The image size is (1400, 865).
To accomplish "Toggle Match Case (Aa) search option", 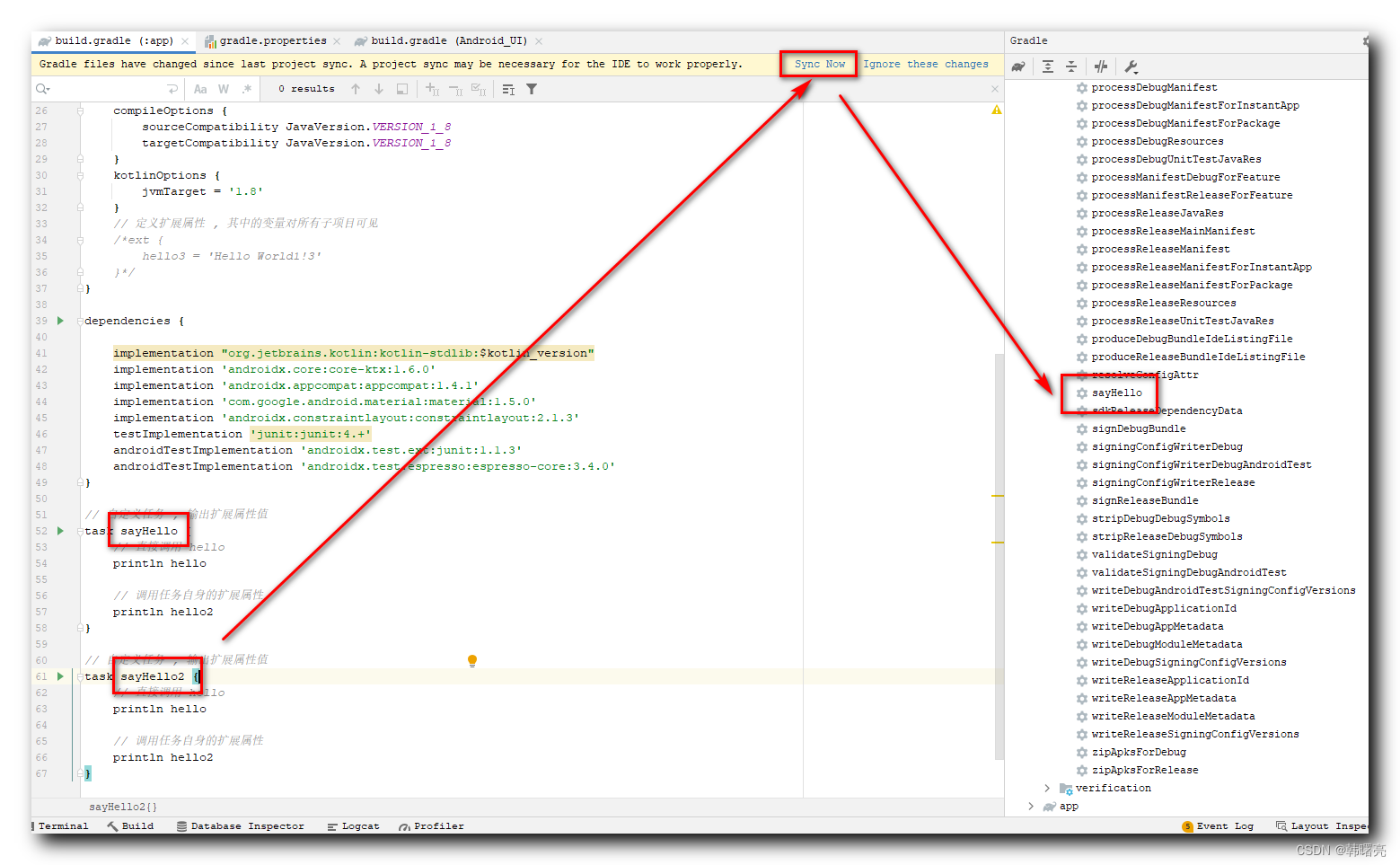I will [x=200, y=89].
